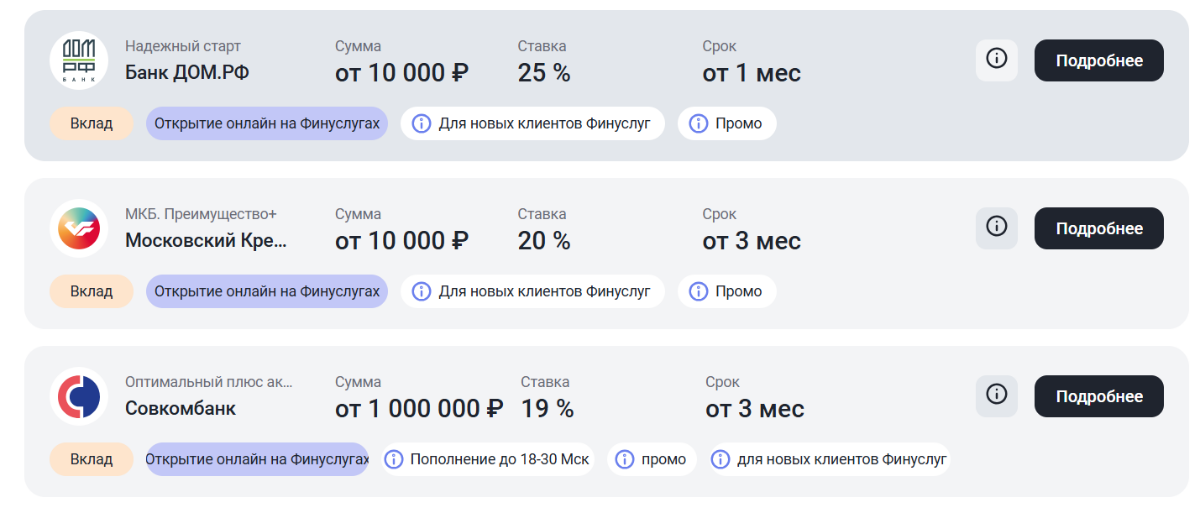This screenshot has height=513, width=1200.
Task: Open the Банк ДОМ.РФ bank name link
Action: (187, 73)
